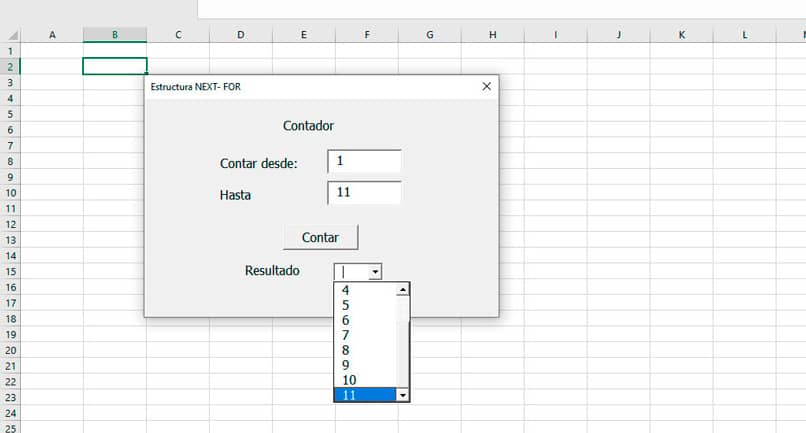Open the Resultado combo box arrow

375,271
